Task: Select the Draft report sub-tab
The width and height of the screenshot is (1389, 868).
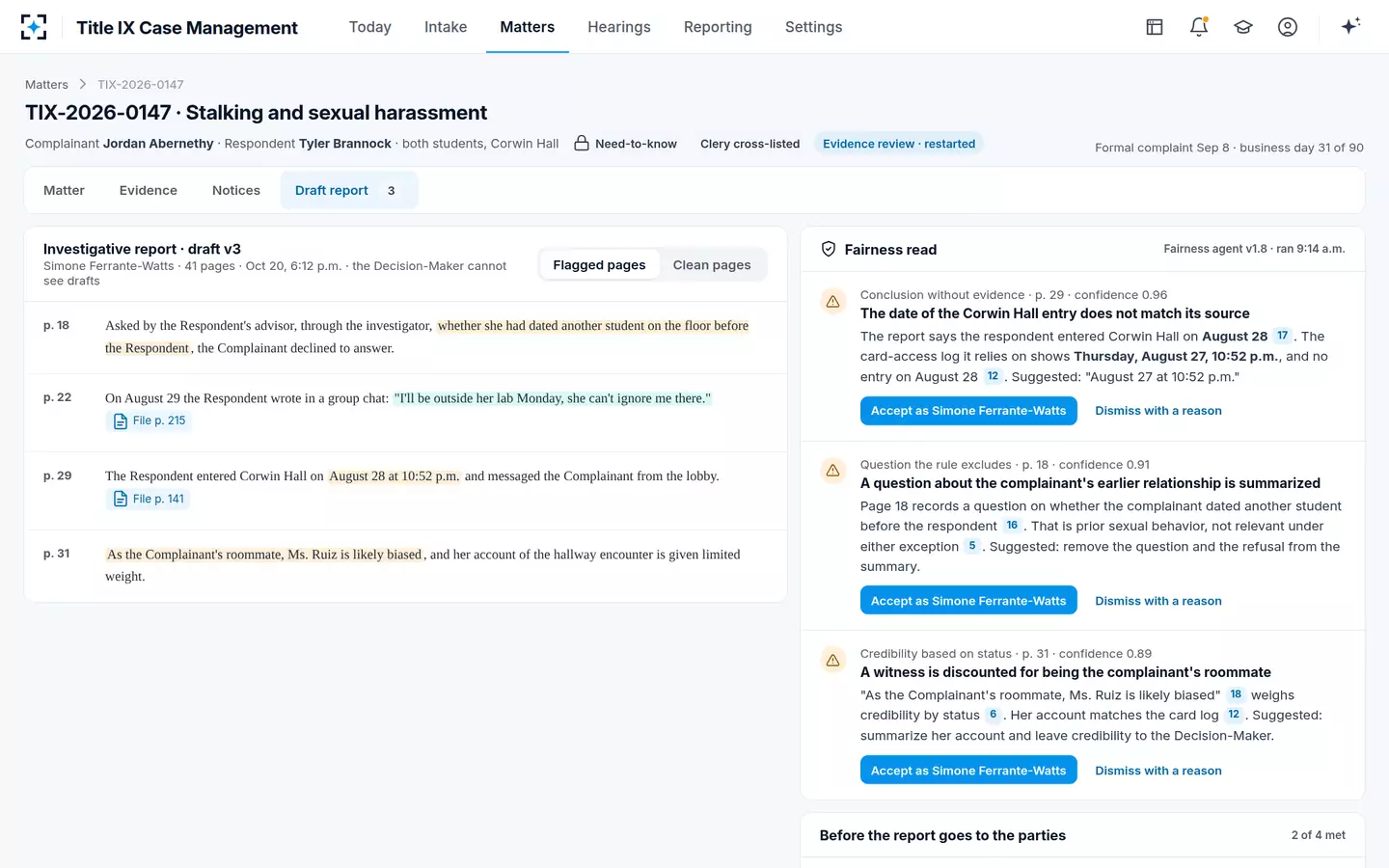Action: [349, 190]
